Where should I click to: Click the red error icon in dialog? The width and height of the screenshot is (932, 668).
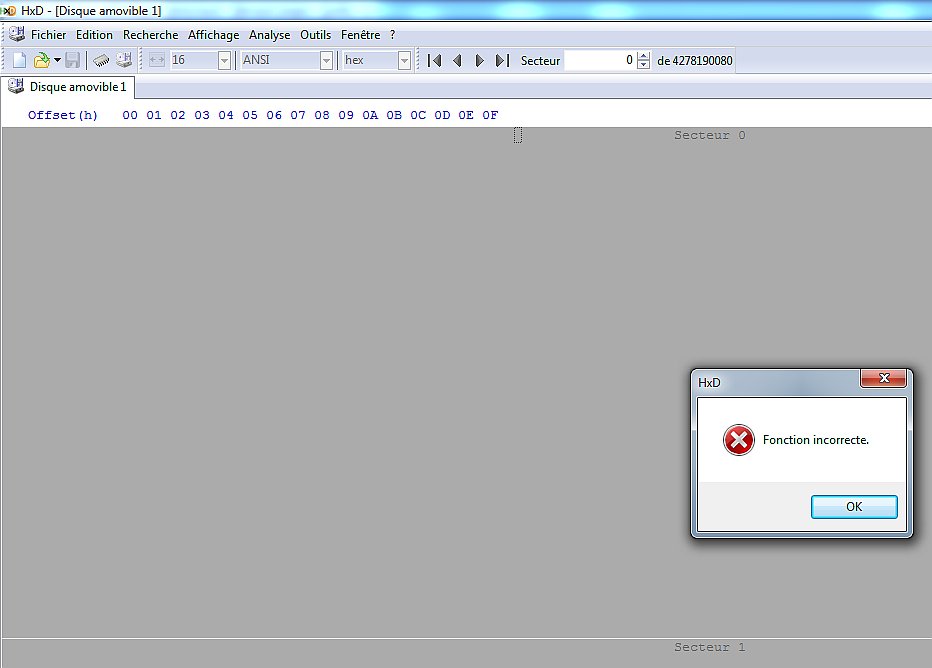tap(738, 440)
